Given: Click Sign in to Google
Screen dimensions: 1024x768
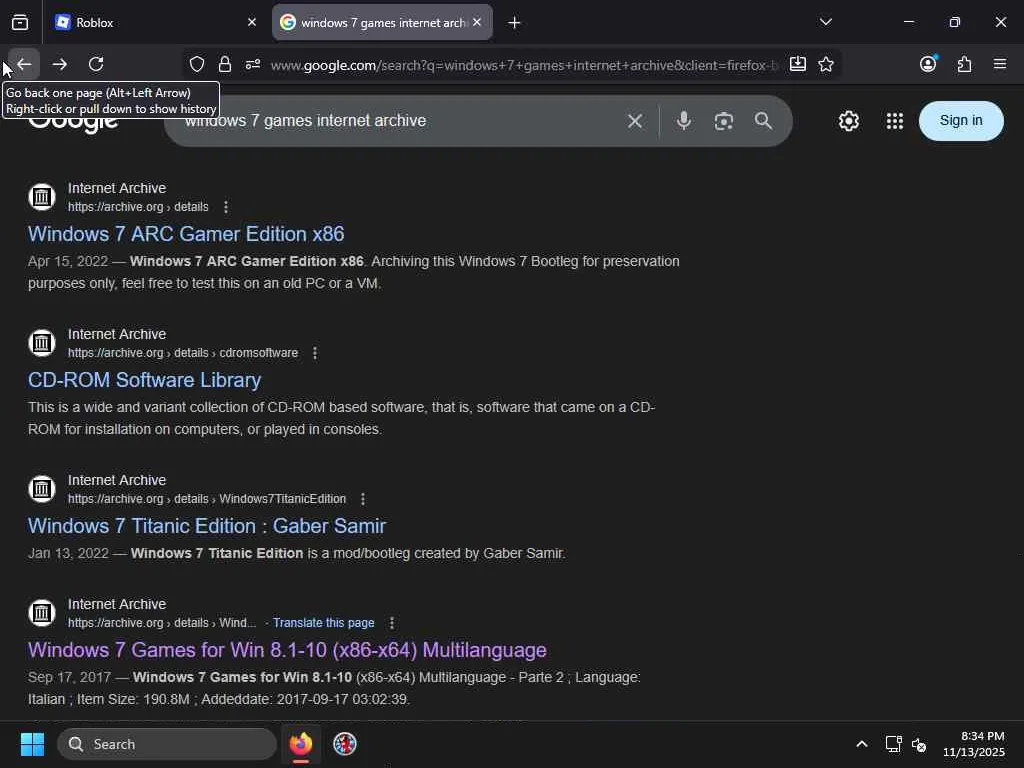Looking at the screenshot, I should (961, 121).
